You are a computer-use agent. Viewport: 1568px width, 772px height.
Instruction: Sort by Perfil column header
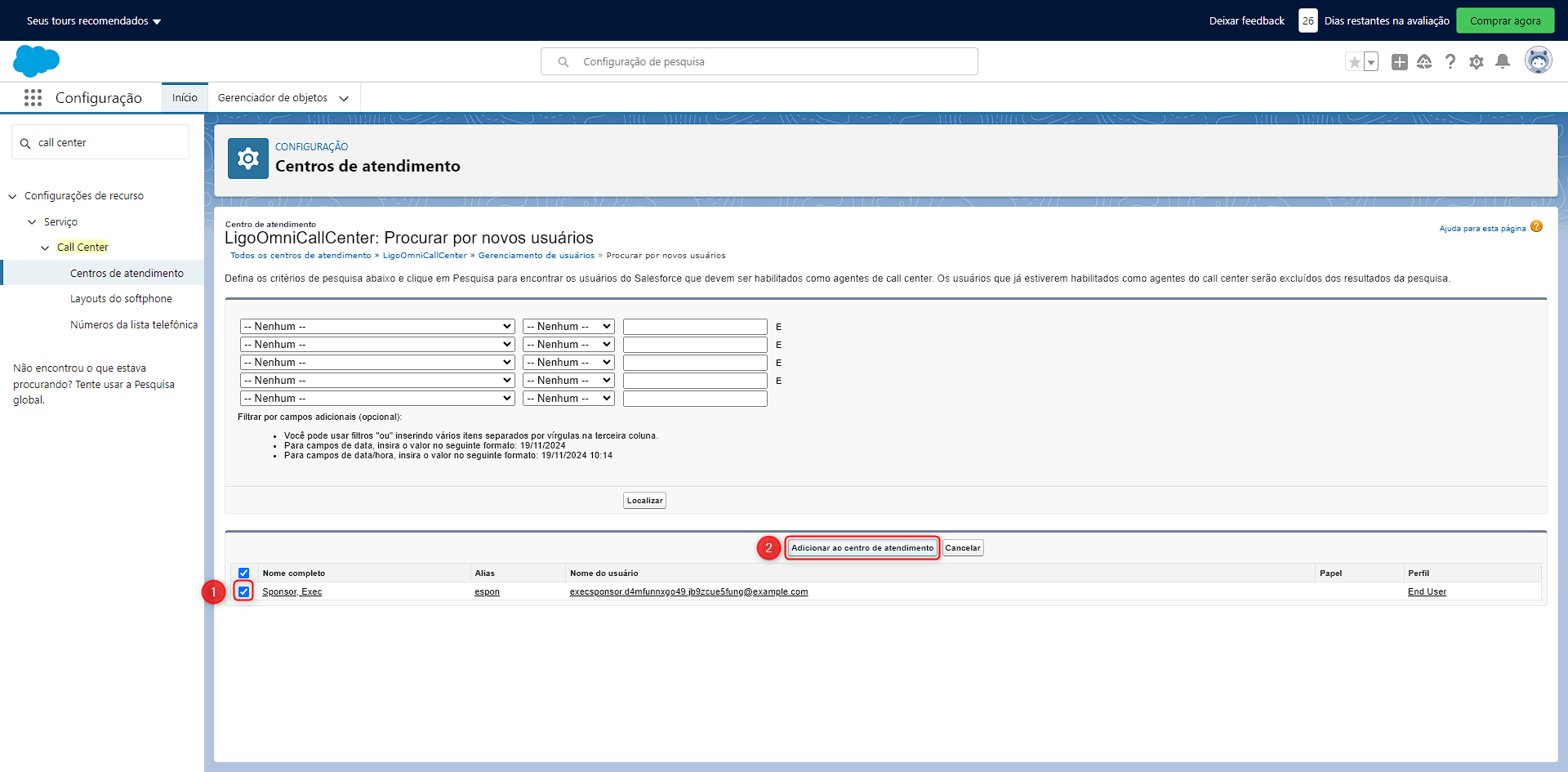pos(1419,573)
